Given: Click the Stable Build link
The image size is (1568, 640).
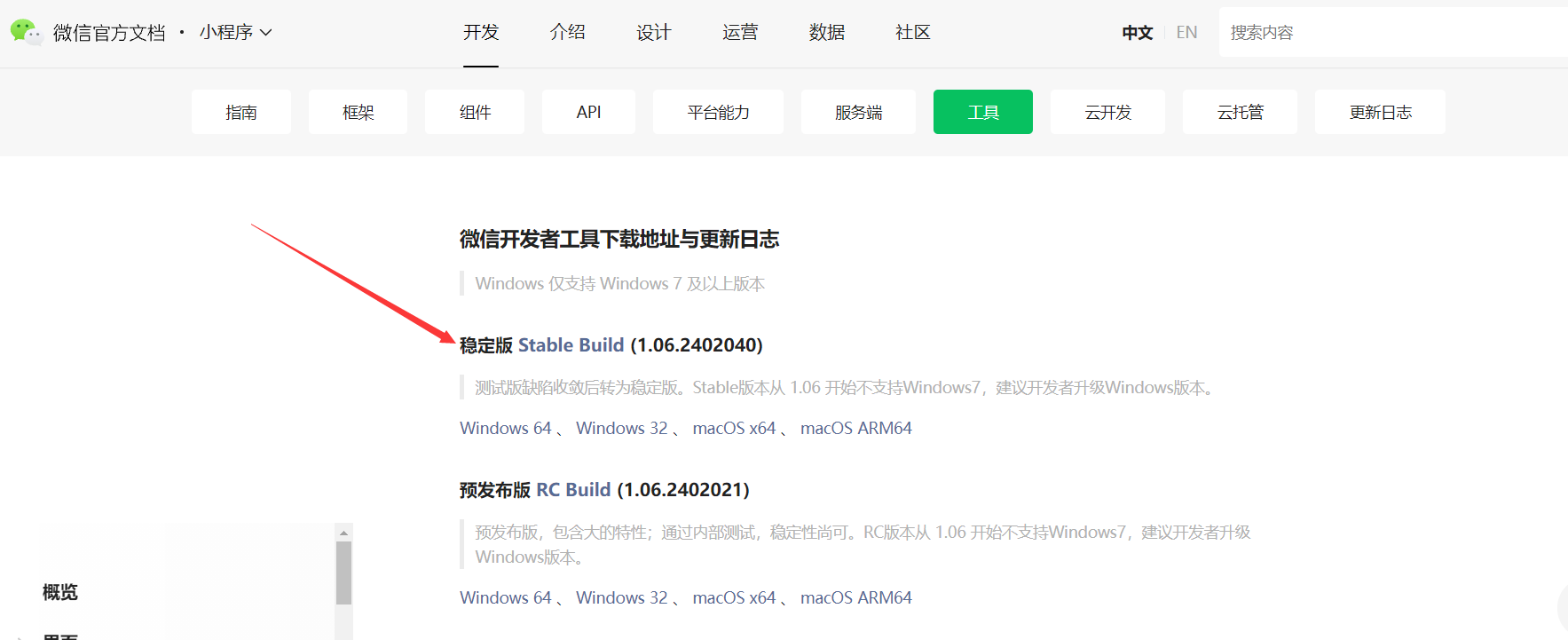Looking at the screenshot, I should tap(571, 344).
